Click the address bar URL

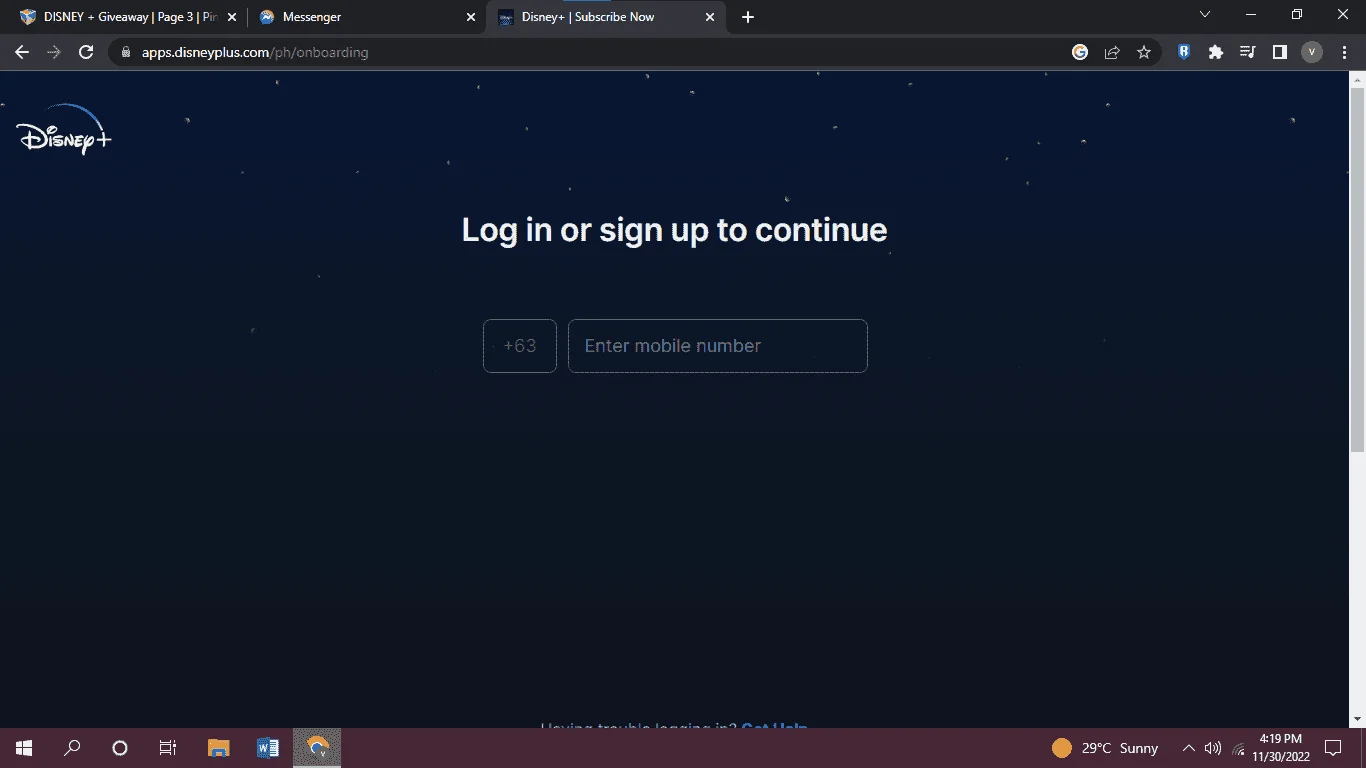pos(255,52)
